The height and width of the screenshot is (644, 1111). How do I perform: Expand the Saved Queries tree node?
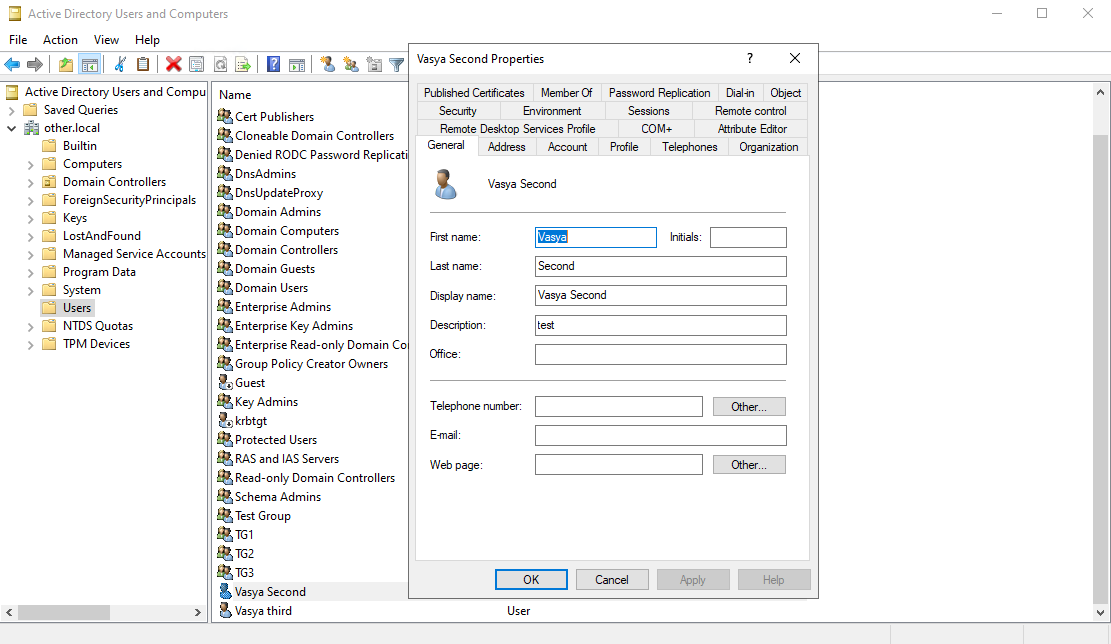click(11, 111)
